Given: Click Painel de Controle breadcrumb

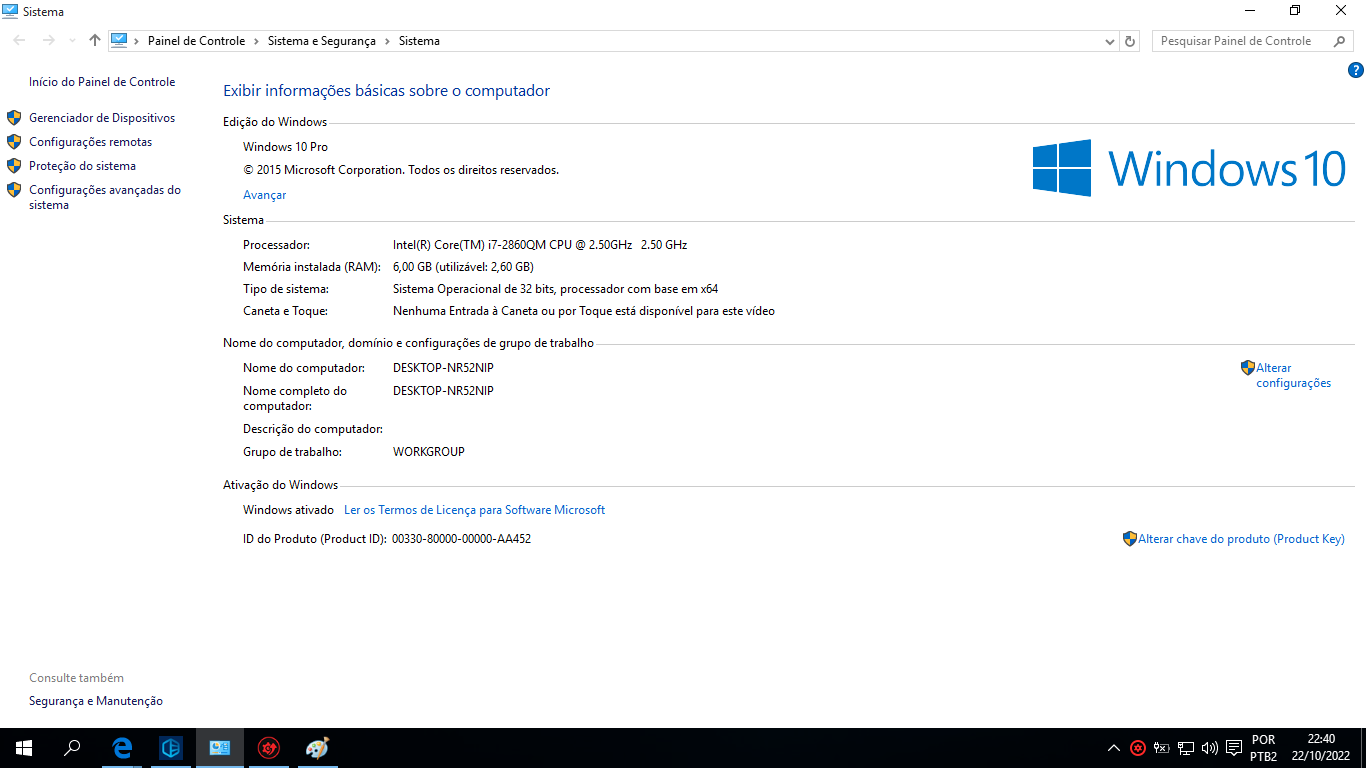Looking at the screenshot, I should point(196,41).
